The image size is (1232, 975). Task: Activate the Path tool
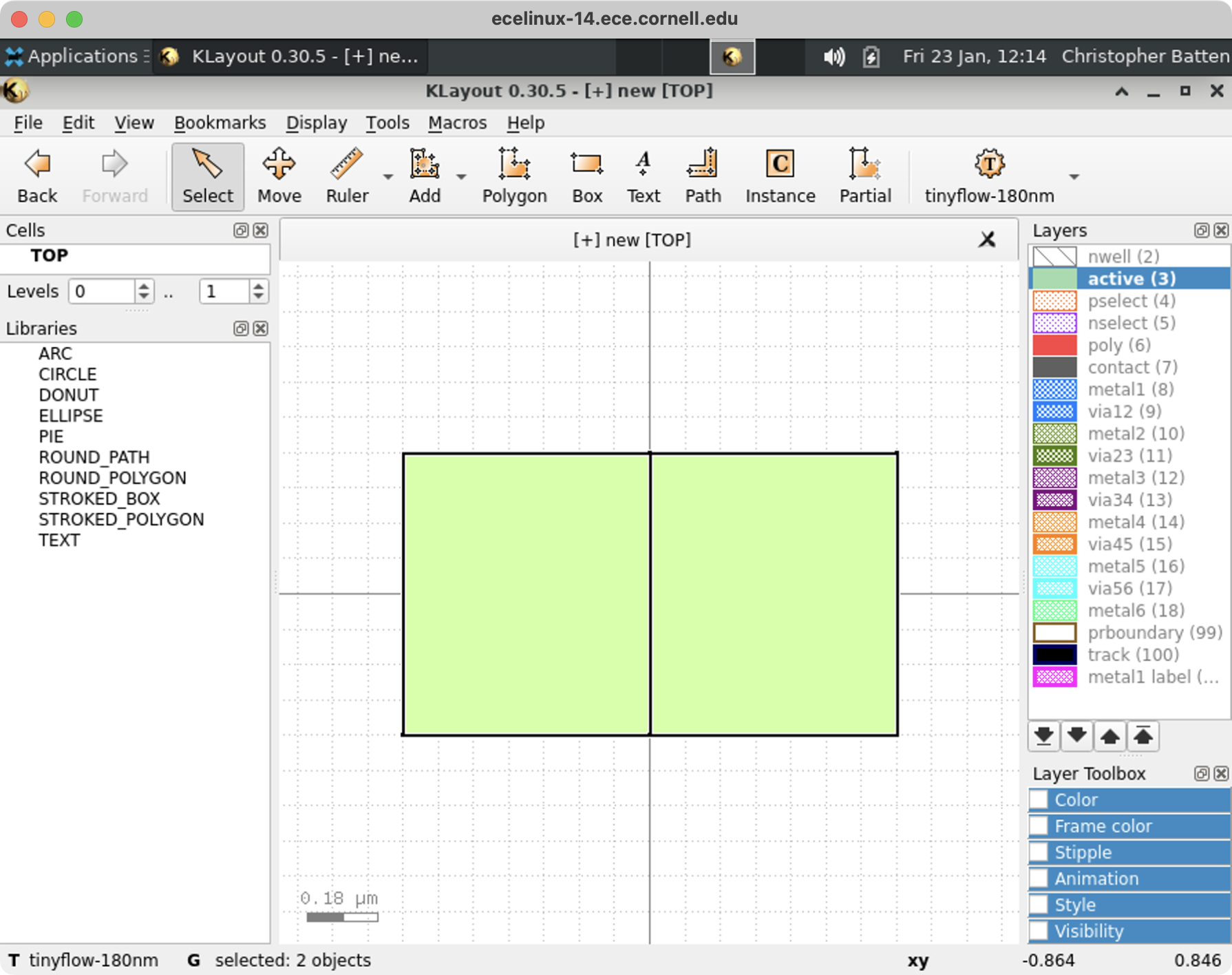click(702, 176)
